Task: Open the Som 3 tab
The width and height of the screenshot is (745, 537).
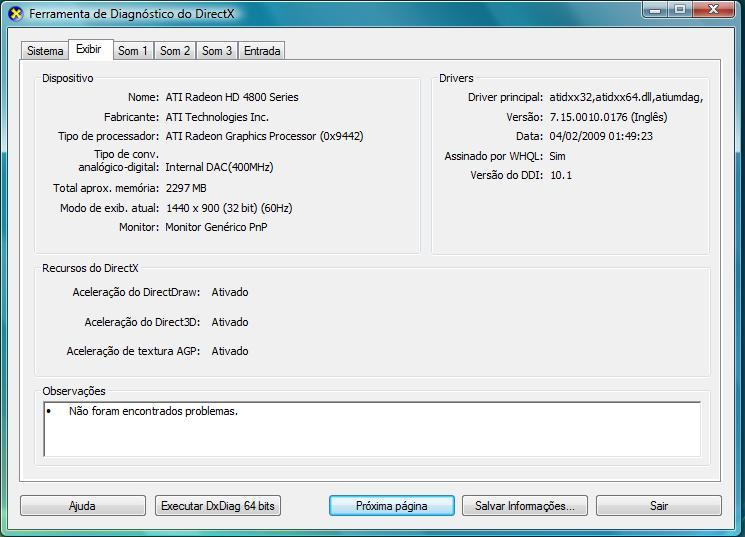Action: (217, 51)
